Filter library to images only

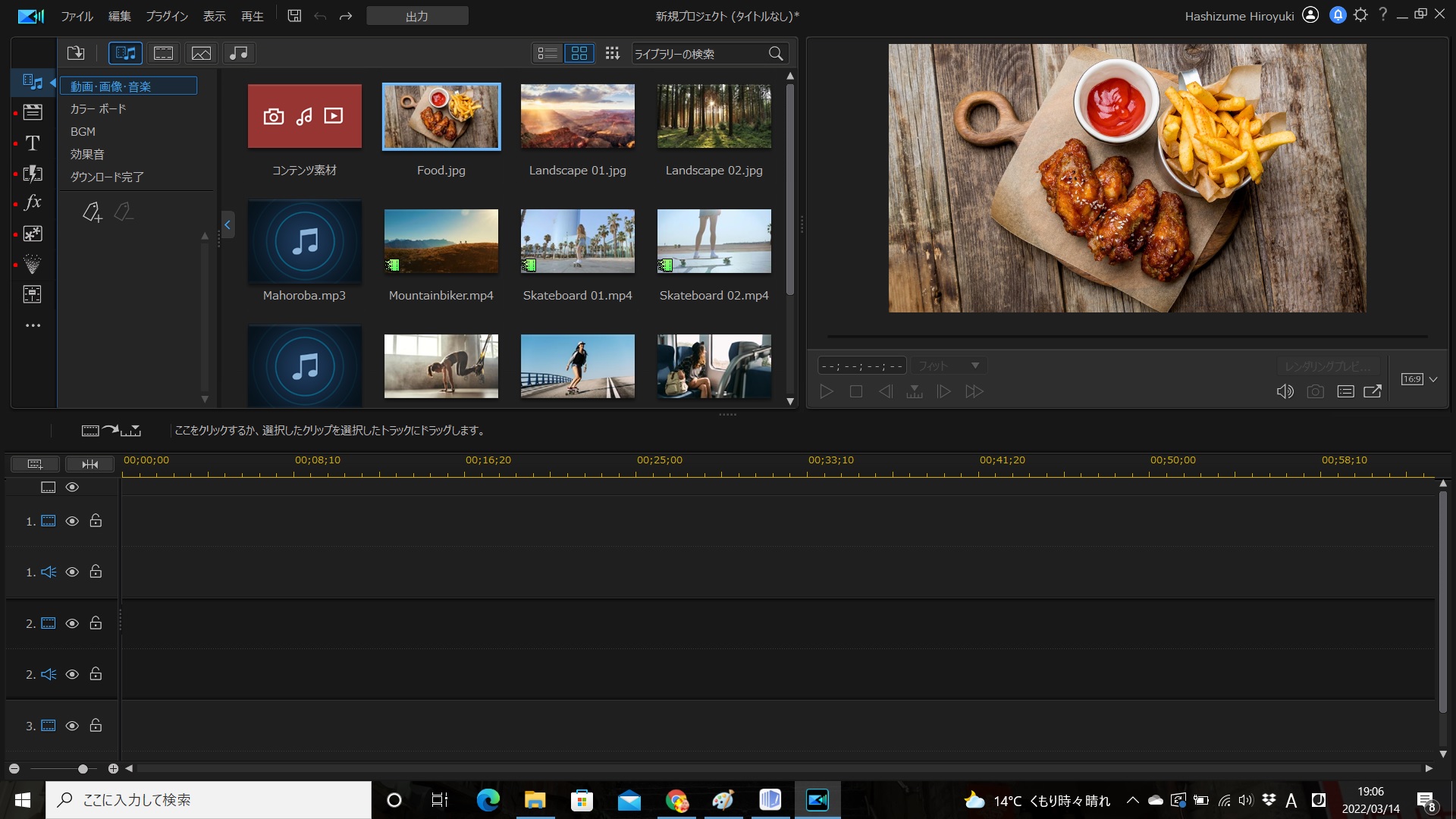click(x=201, y=53)
